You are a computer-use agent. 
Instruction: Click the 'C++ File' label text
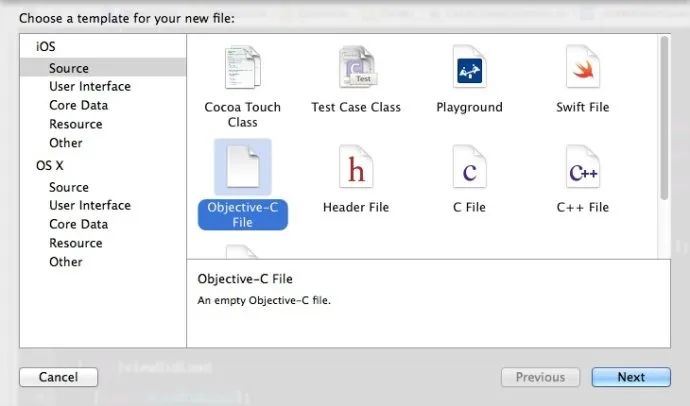[x=583, y=207]
